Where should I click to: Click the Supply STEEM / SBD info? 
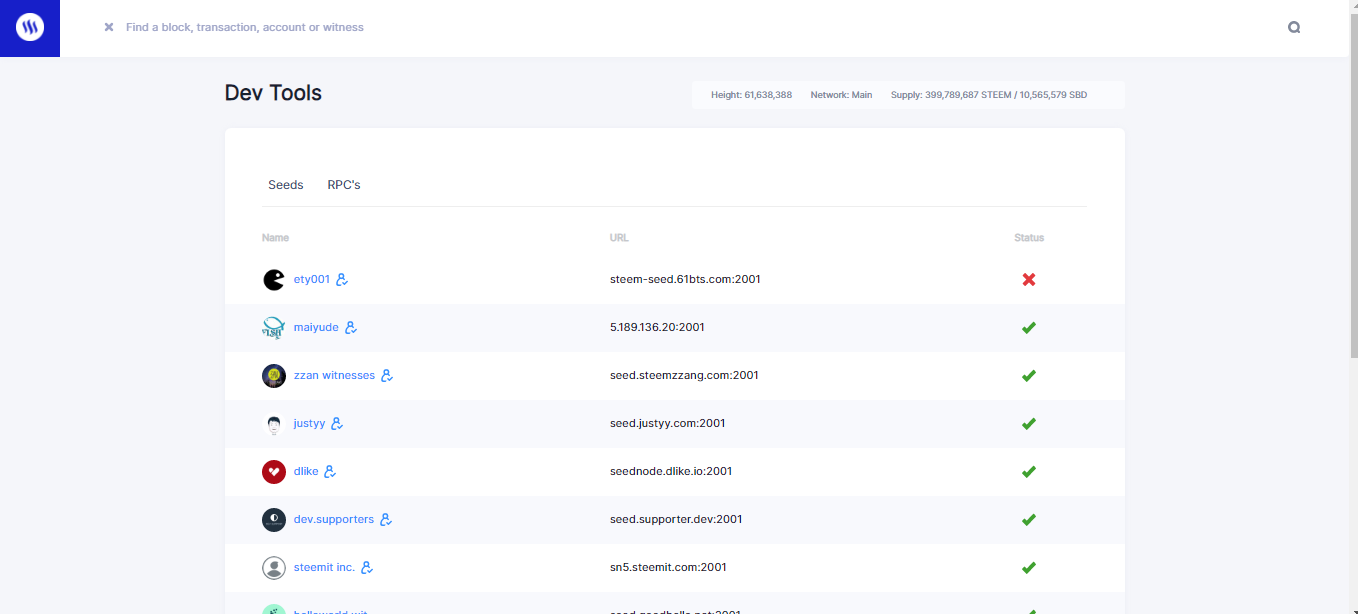[989, 95]
